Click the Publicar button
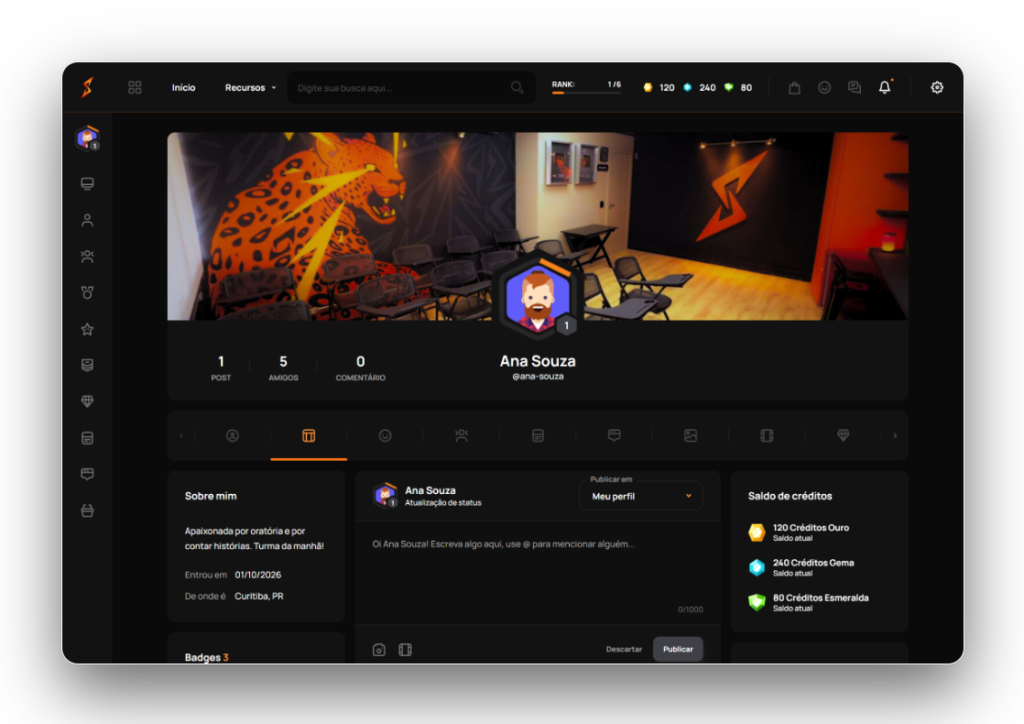This screenshot has height=724, width=1024. pos(678,649)
